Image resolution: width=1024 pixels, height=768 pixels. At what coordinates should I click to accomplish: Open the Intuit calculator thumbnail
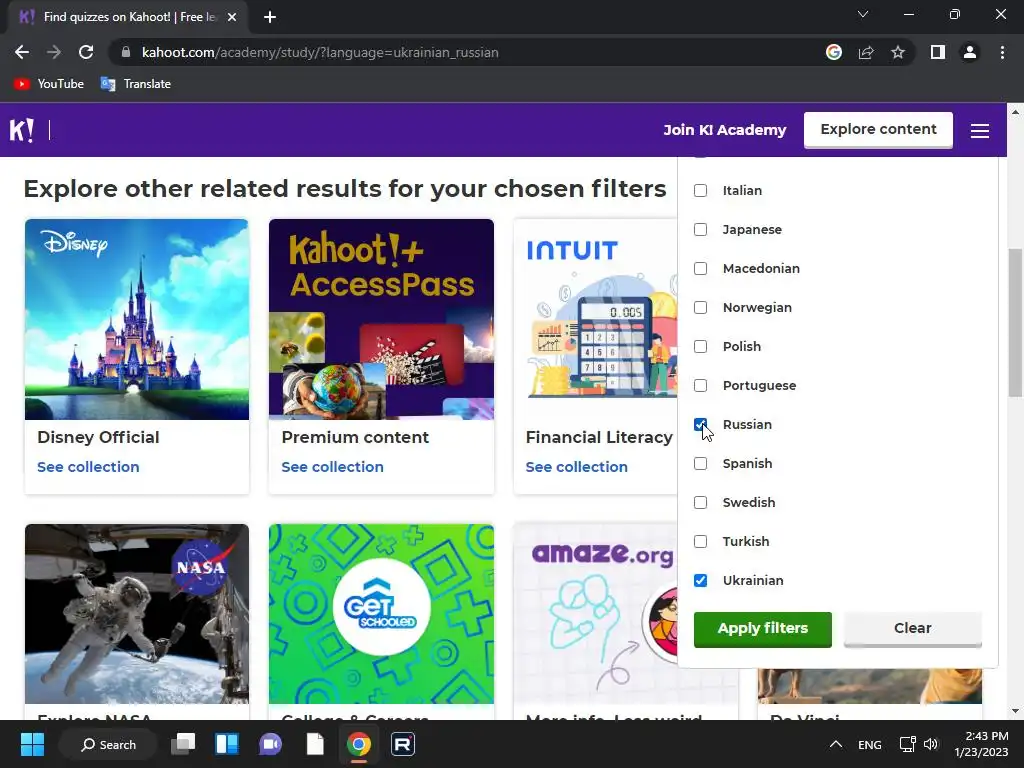tap(596, 319)
